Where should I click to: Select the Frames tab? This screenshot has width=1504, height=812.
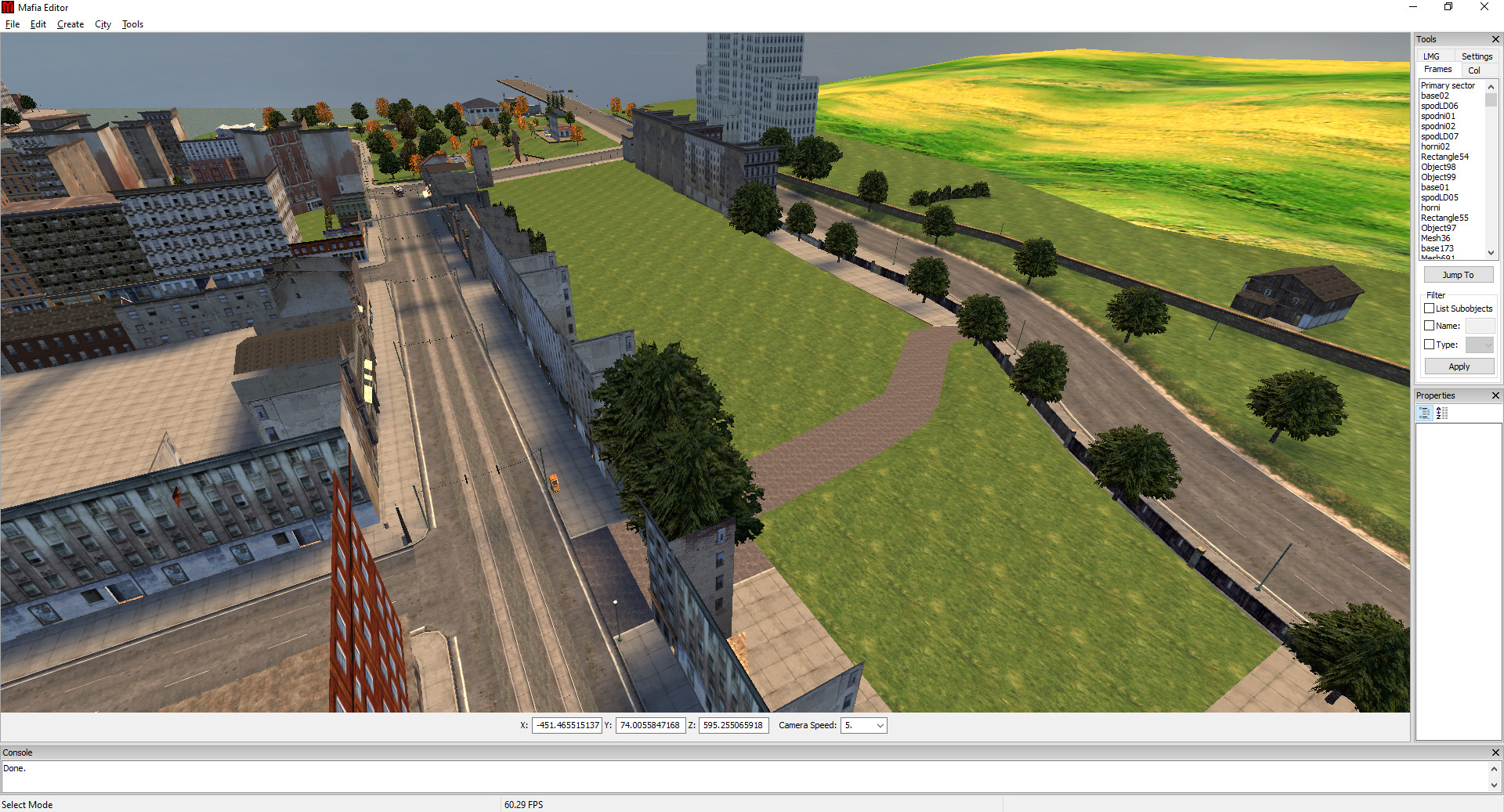(1437, 70)
